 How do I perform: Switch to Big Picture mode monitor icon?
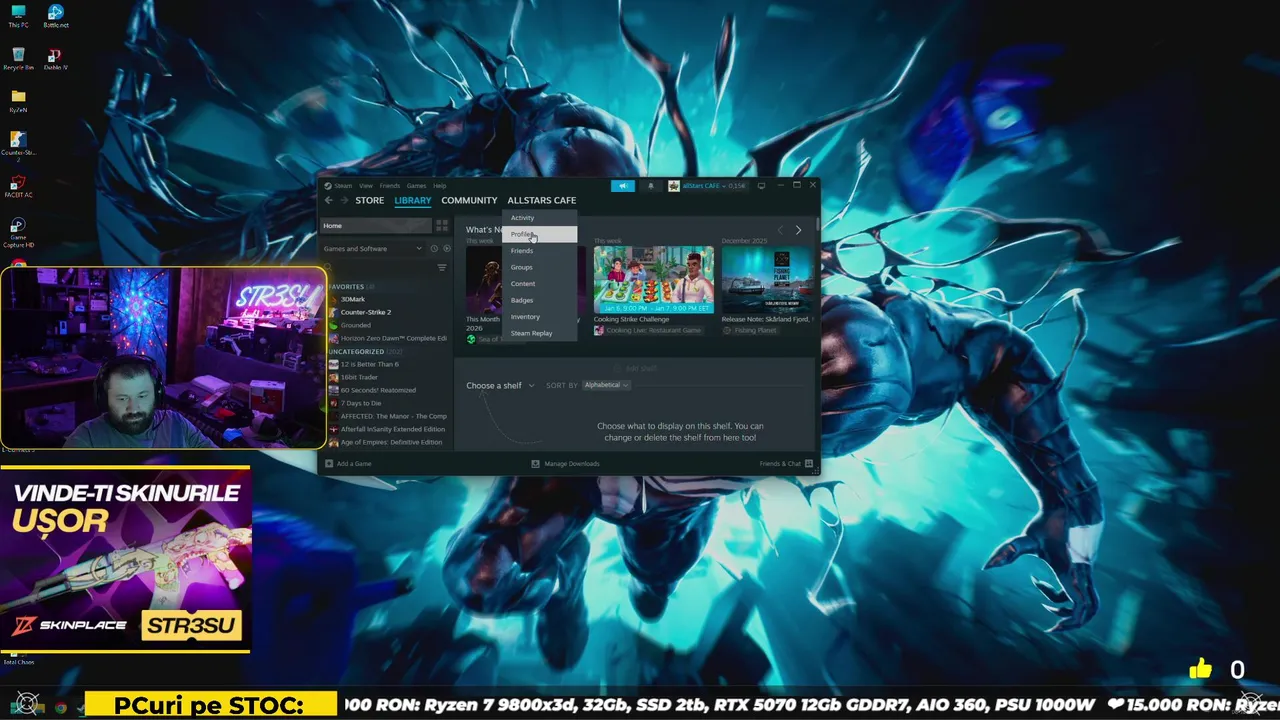point(761,186)
